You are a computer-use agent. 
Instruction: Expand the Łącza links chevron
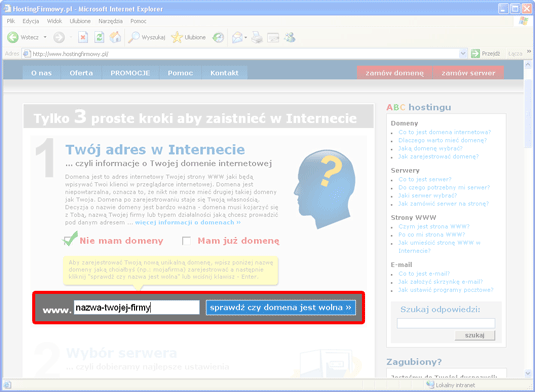(x=529, y=52)
